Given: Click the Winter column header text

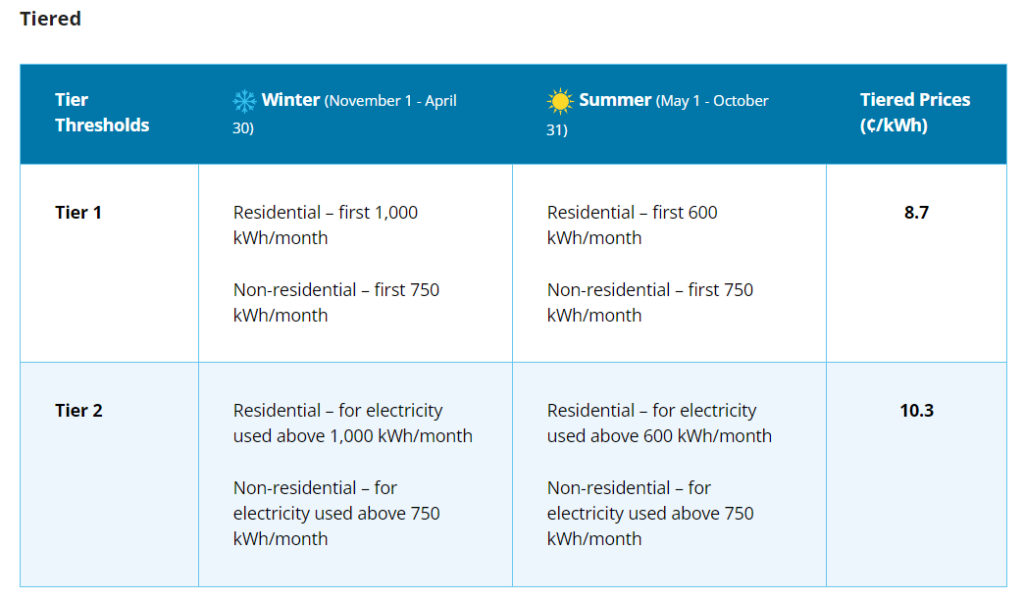Looking at the screenshot, I should [x=344, y=114].
